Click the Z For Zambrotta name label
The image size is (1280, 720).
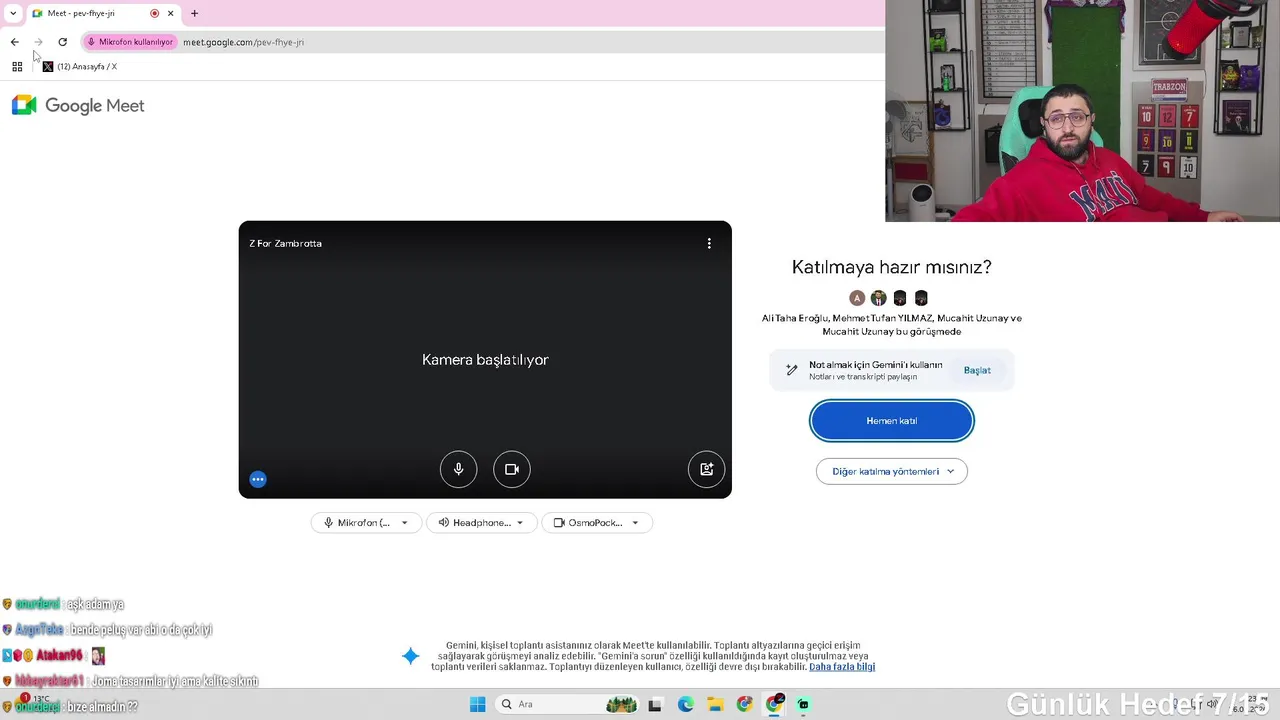click(285, 243)
